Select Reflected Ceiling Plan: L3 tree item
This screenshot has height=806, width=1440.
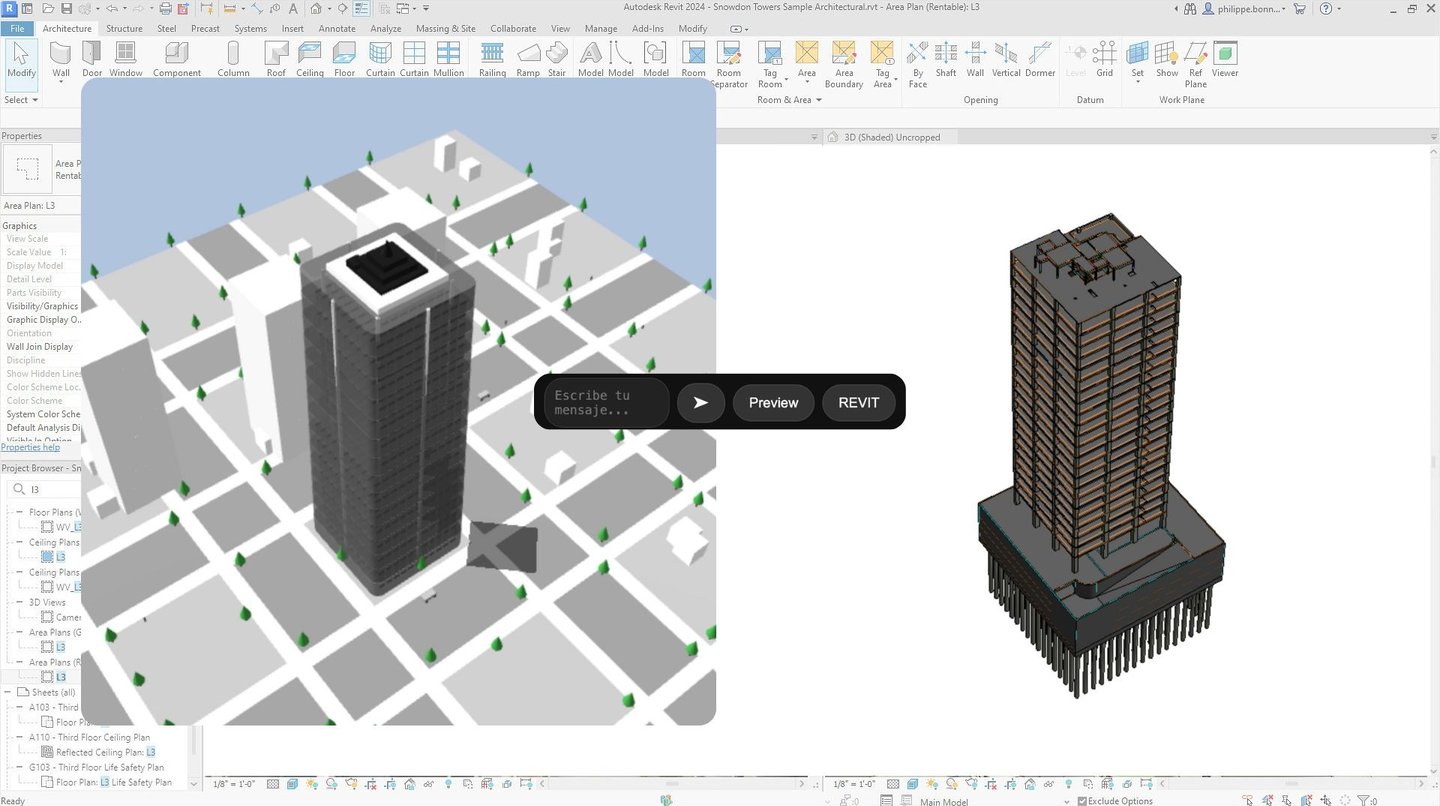[106, 752]
